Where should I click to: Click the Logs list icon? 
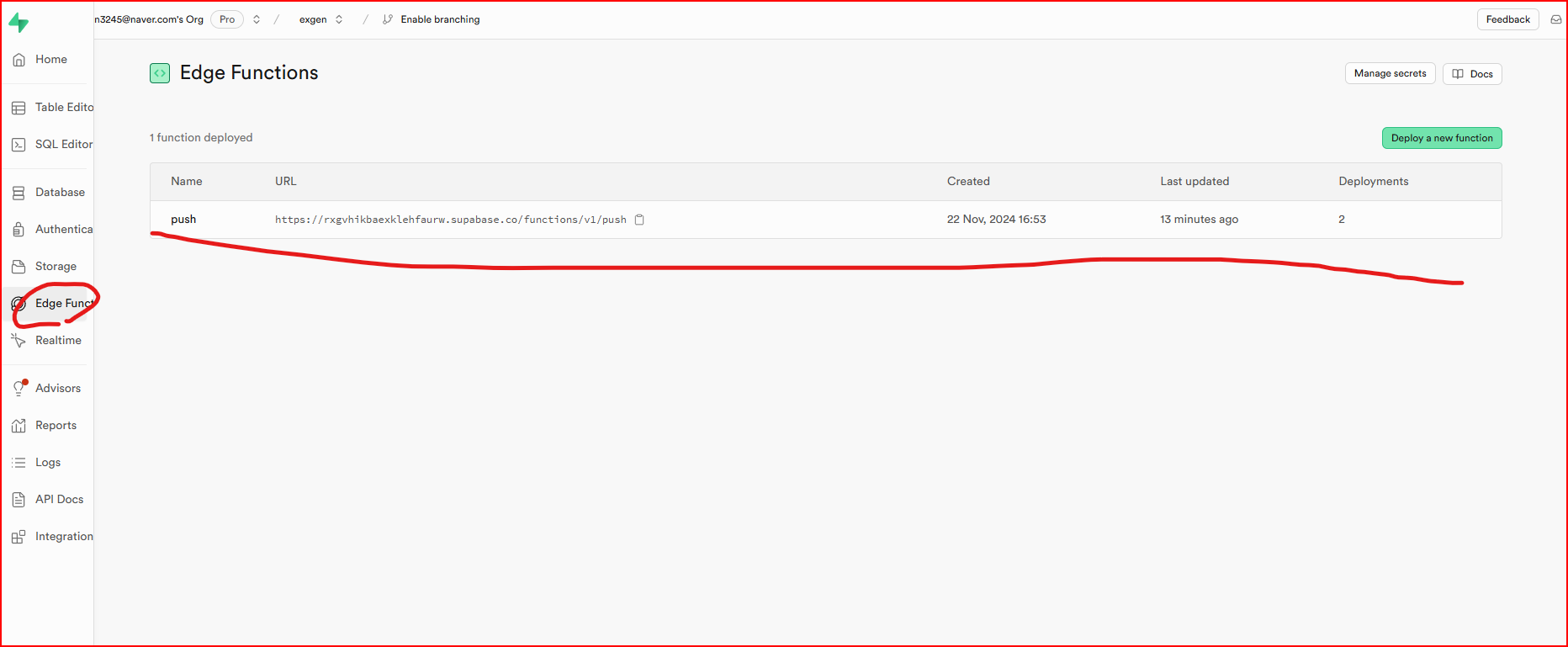(x=19, y=463)
